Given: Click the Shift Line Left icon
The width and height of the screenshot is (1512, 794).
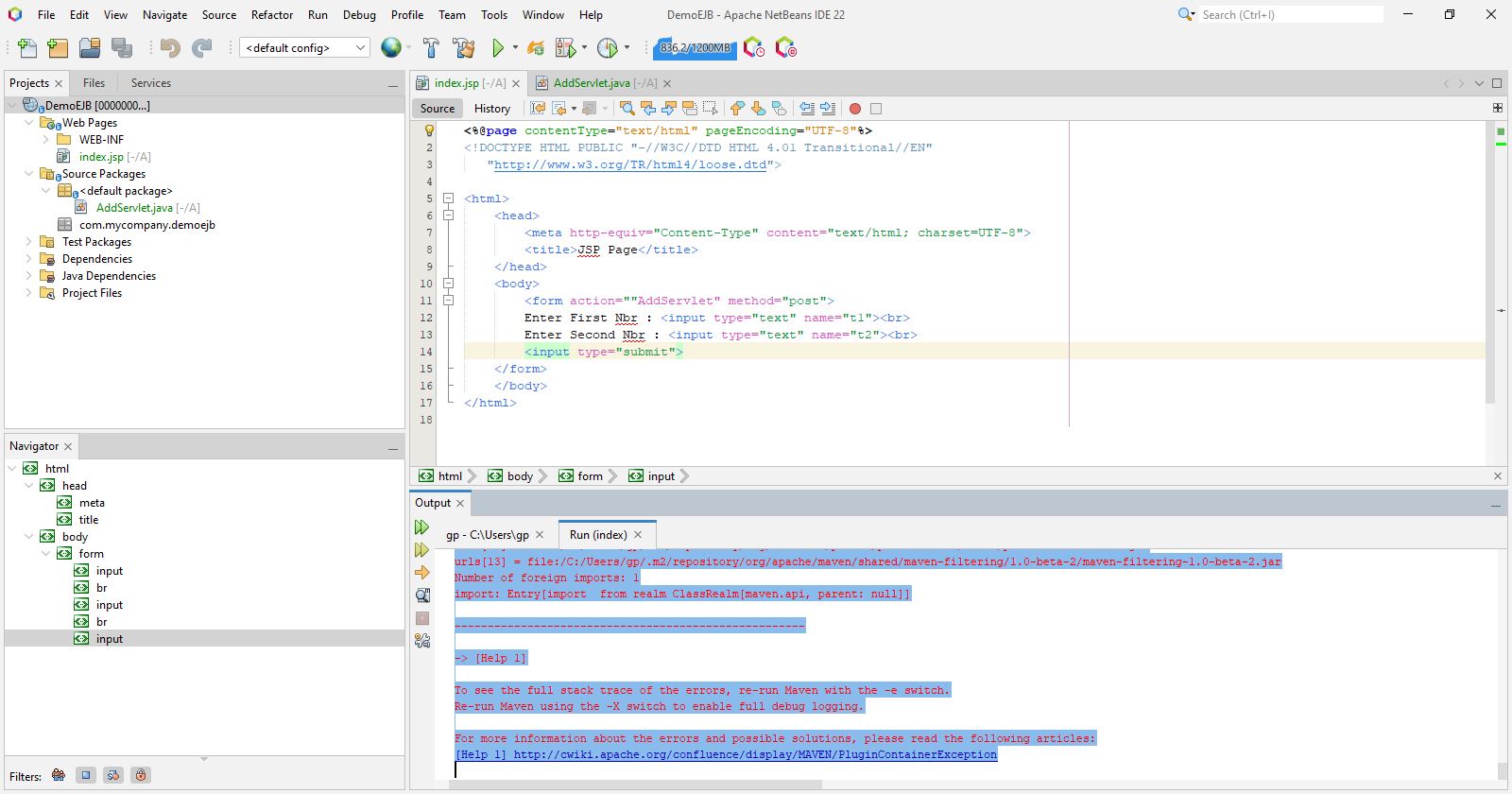Looking at the screenshot, I should 807,109.
